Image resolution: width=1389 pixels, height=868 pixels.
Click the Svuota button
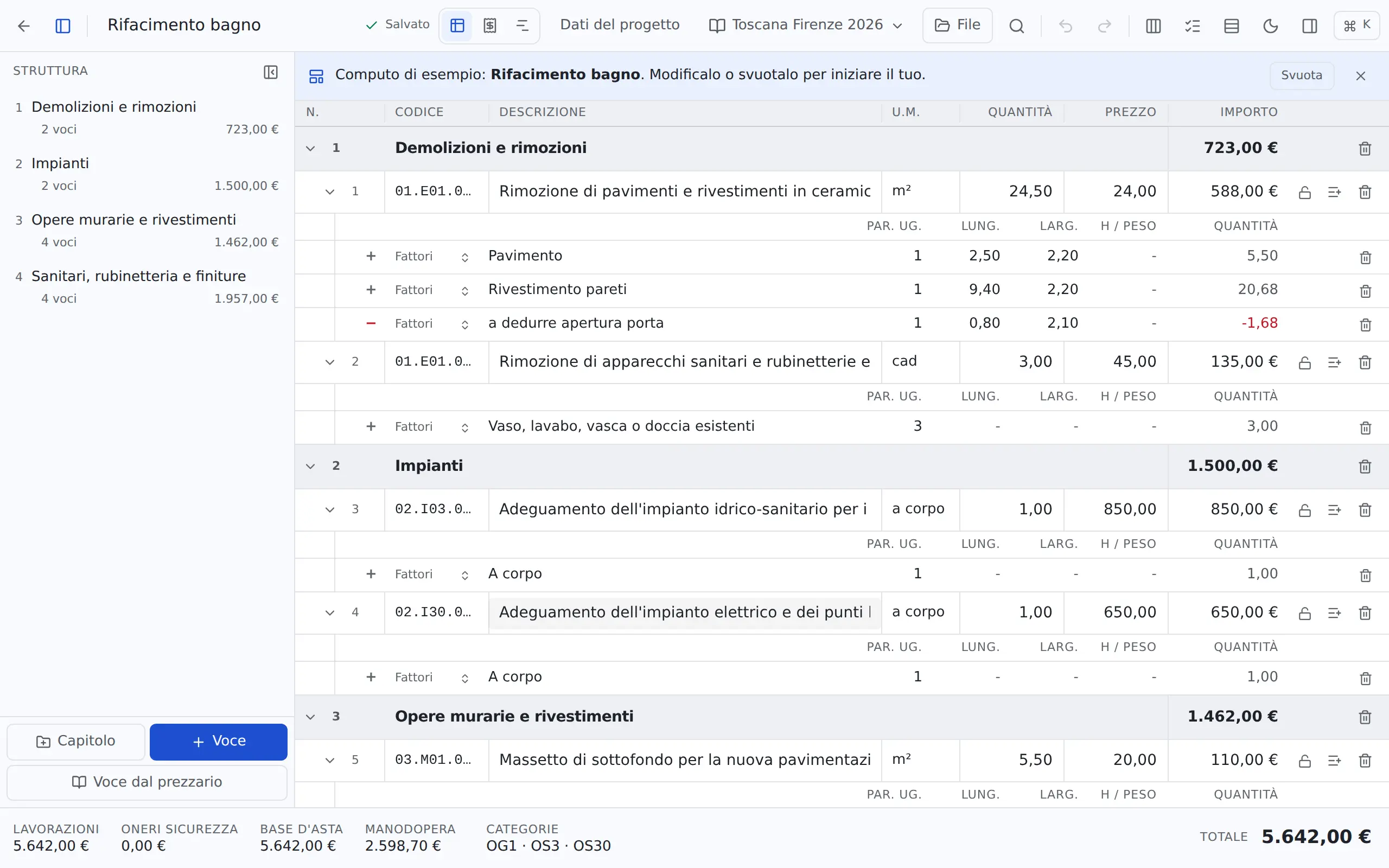pyautogui.click(x=1301, y=75)
